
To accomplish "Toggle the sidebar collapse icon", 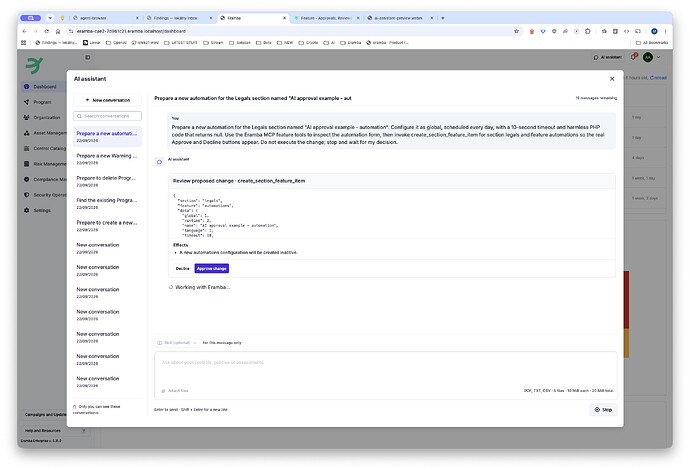I will coord(88,57).
